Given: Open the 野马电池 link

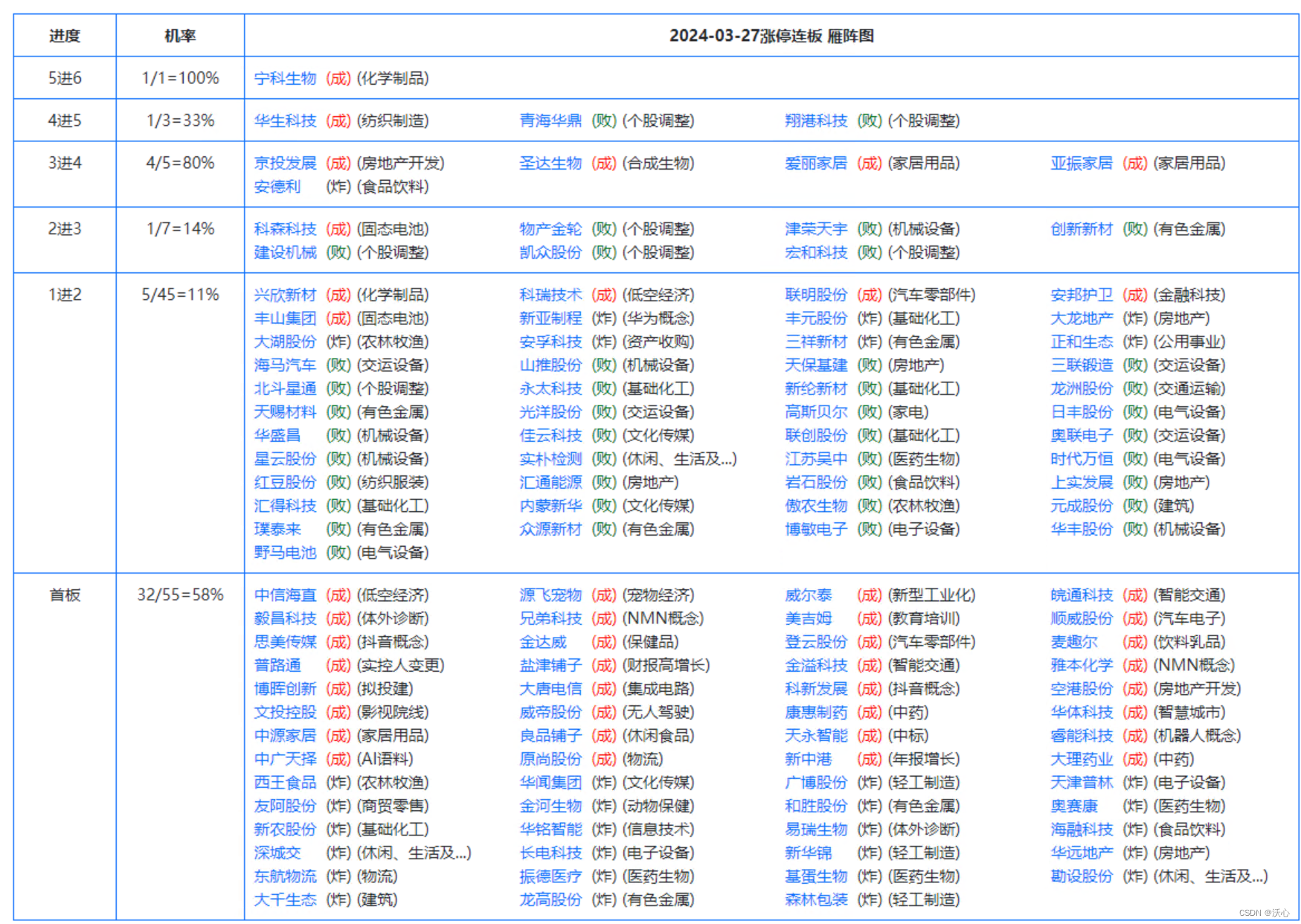Looking at the screenshot, I should click(x=285, y=553).
